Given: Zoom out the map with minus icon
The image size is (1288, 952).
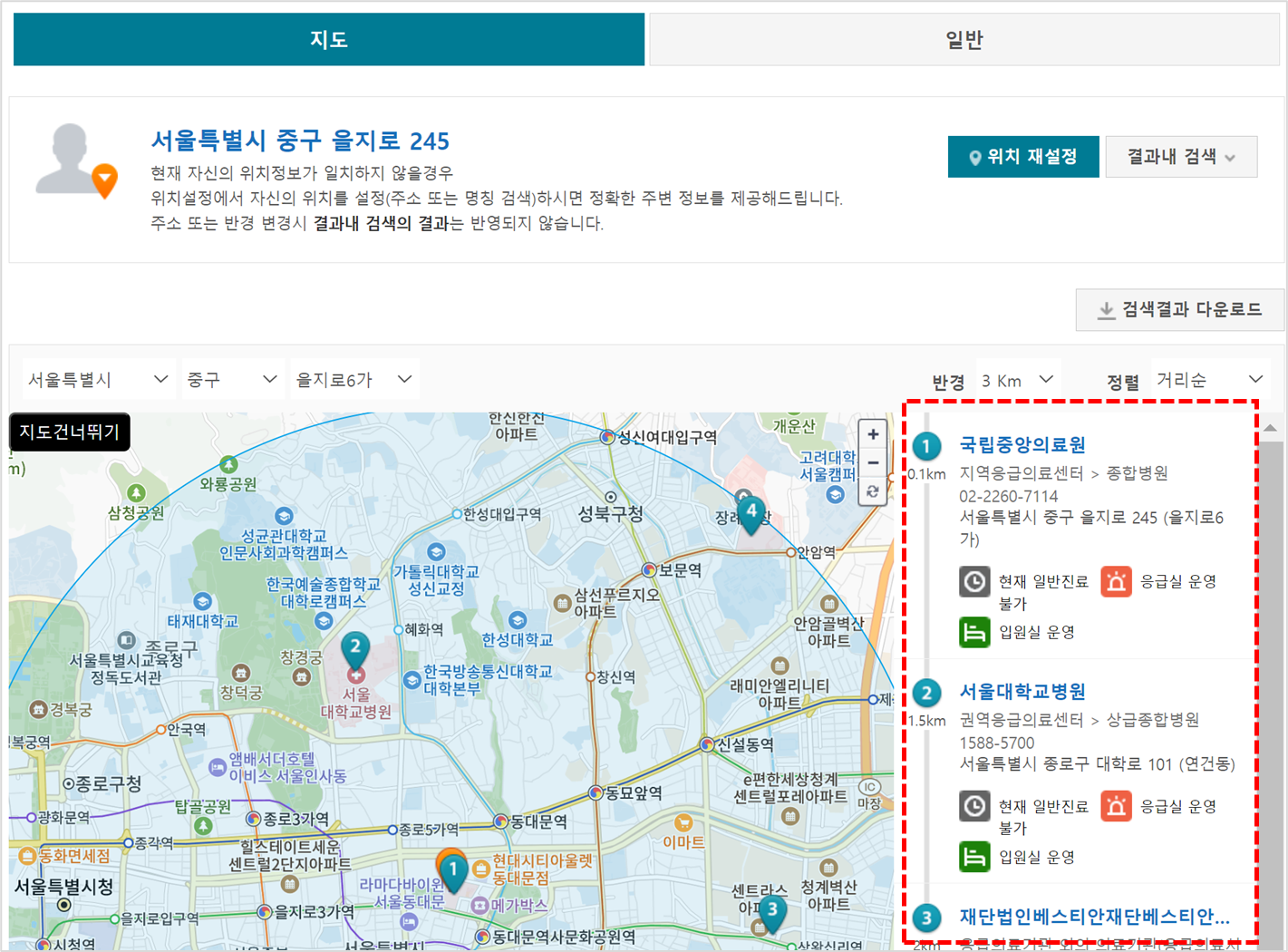Looking at the screenshot, I should click(x=872, y=463).
